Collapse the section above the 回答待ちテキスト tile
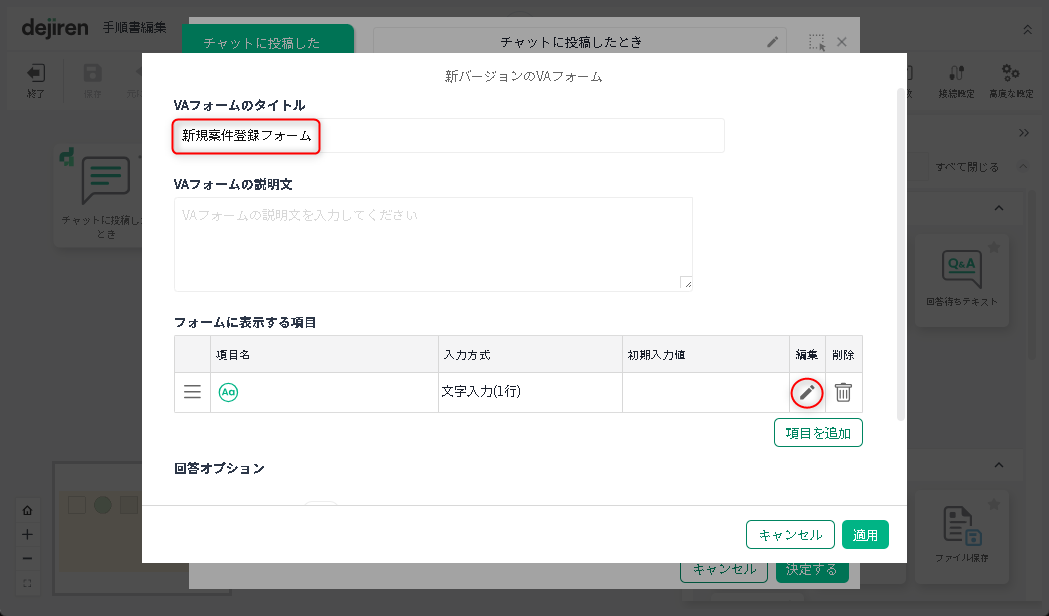 coord(998,207)
